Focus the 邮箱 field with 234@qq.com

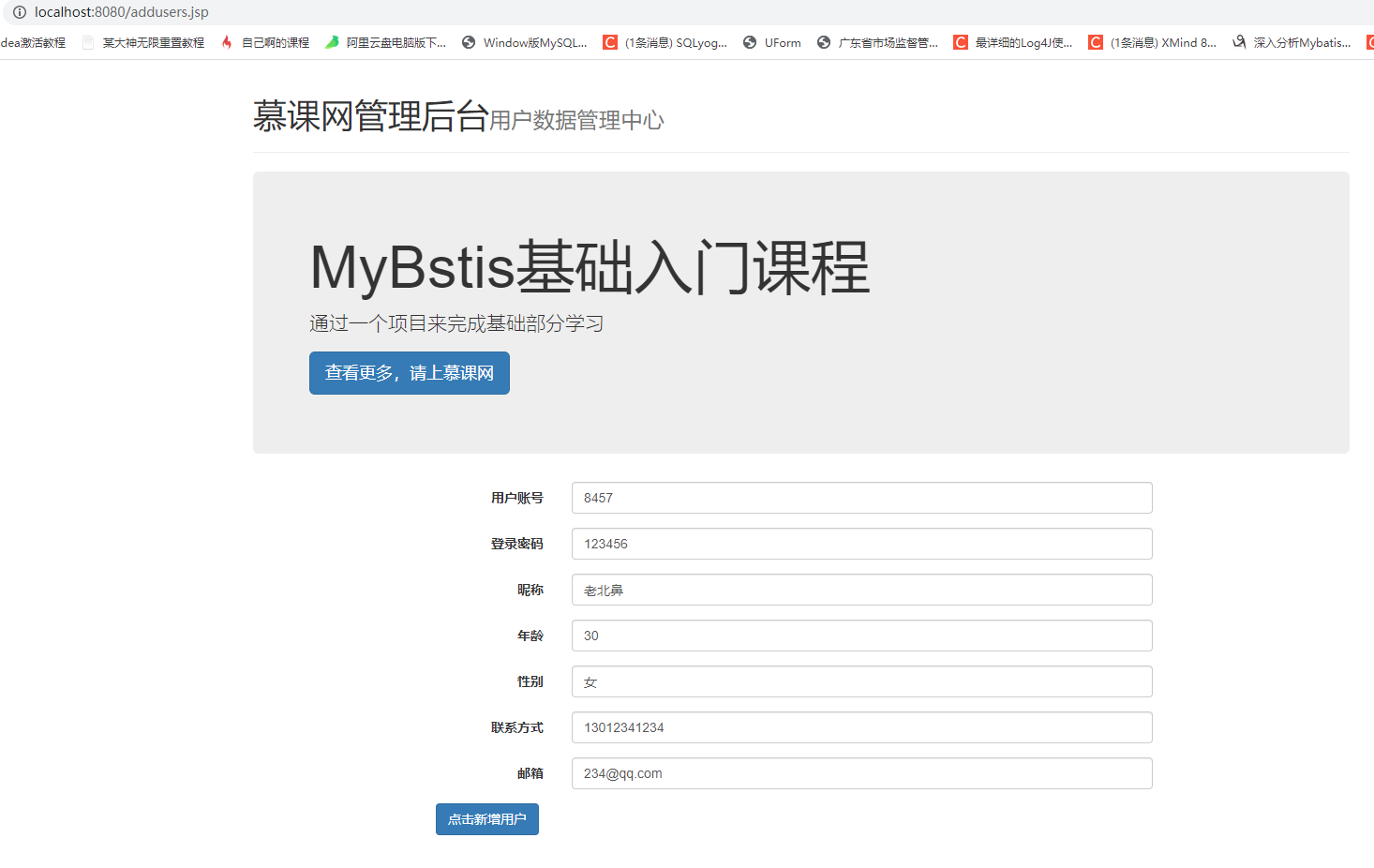[x=862, y=773]
